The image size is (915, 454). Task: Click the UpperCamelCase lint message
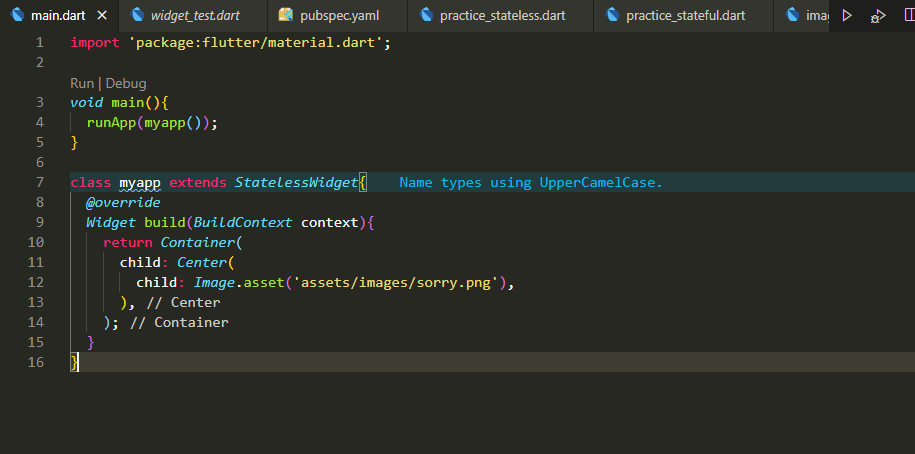[x=531, y=182]
